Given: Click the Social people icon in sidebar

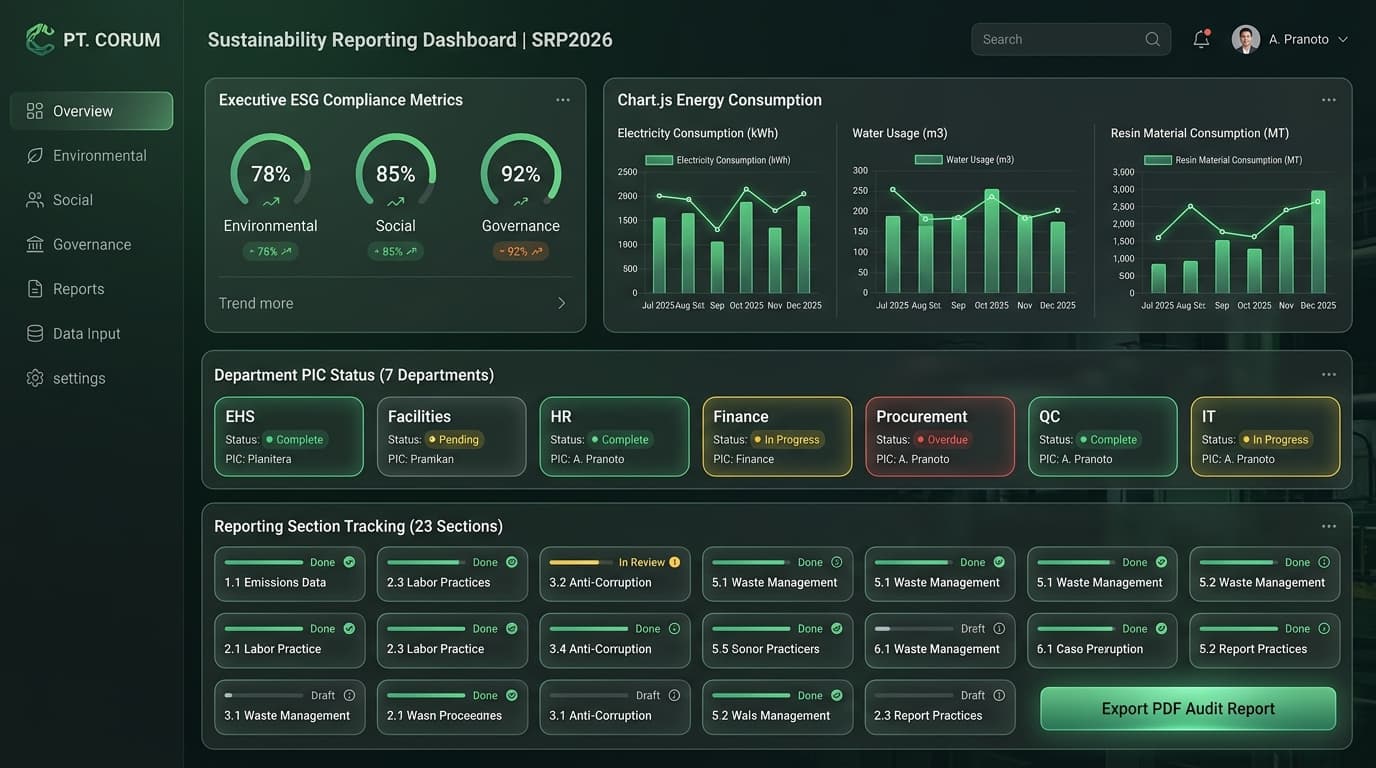Looking at the screenshot, I should 35,200.
